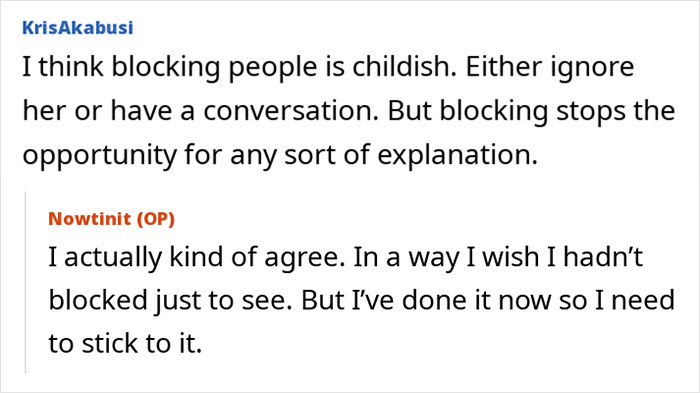Collapse the reply using the thread line
700x393 pixels.
click(x=25, y=282)
